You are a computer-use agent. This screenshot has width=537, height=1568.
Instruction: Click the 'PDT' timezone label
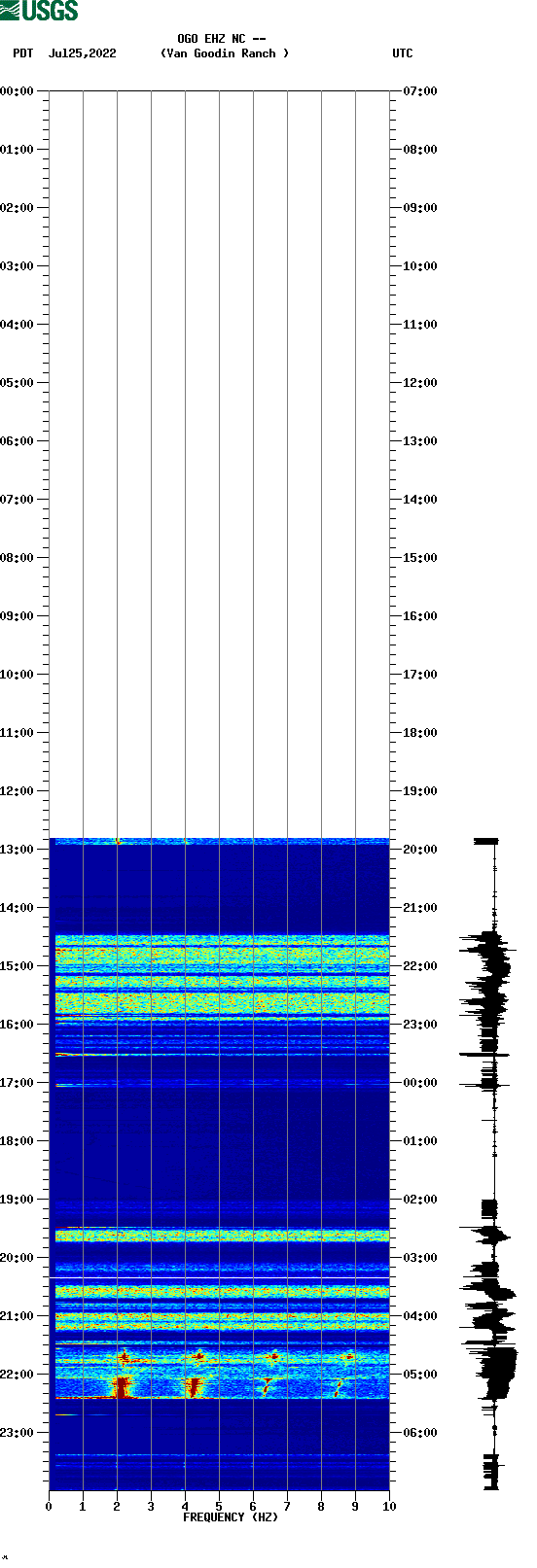coord(22,53)
